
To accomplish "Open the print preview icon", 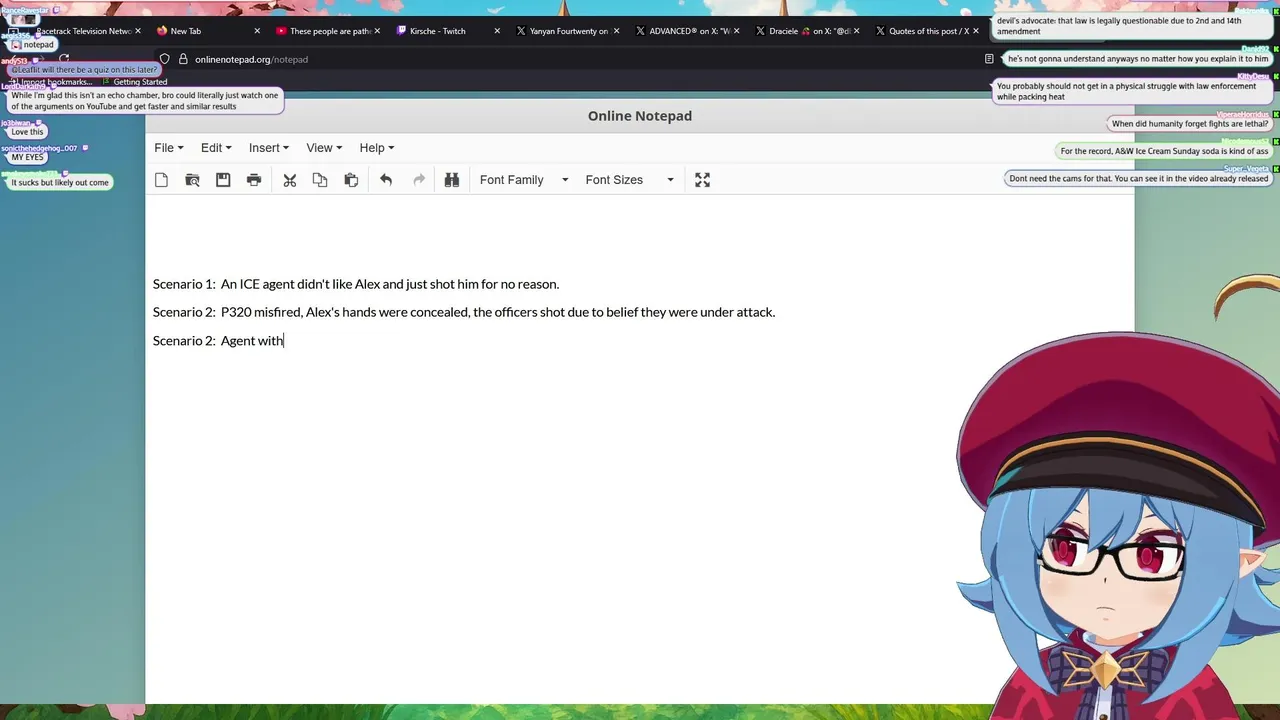I will pos(193,180).
